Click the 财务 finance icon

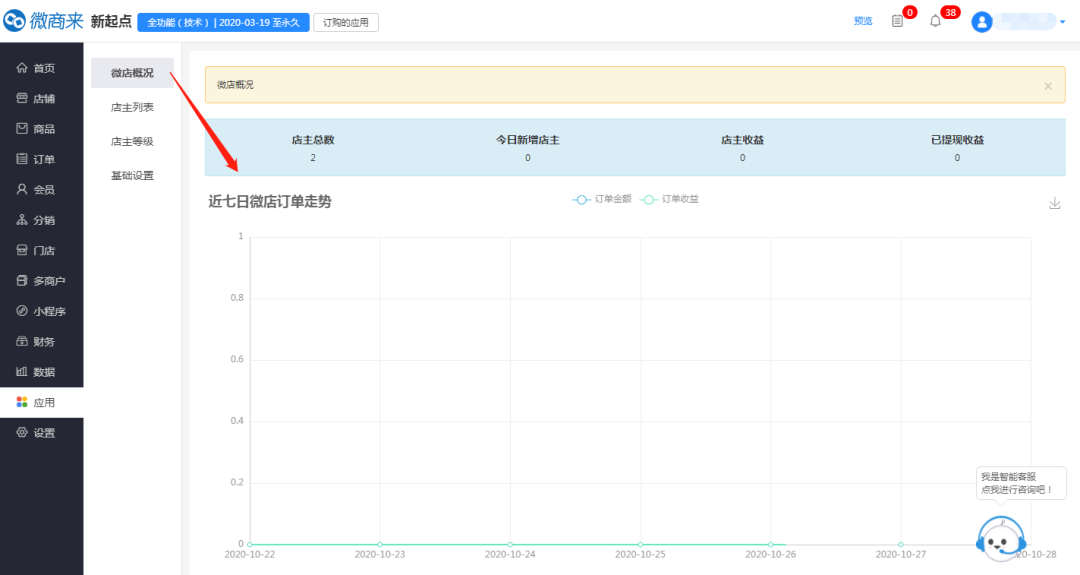tap(22, 341)
